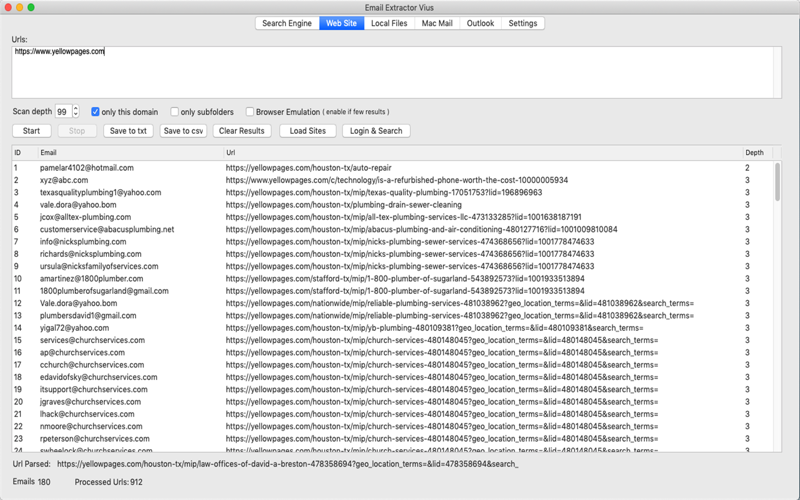Click the Depth column header
The height and width of the screenshot is (500, 800).
point(757,153)
